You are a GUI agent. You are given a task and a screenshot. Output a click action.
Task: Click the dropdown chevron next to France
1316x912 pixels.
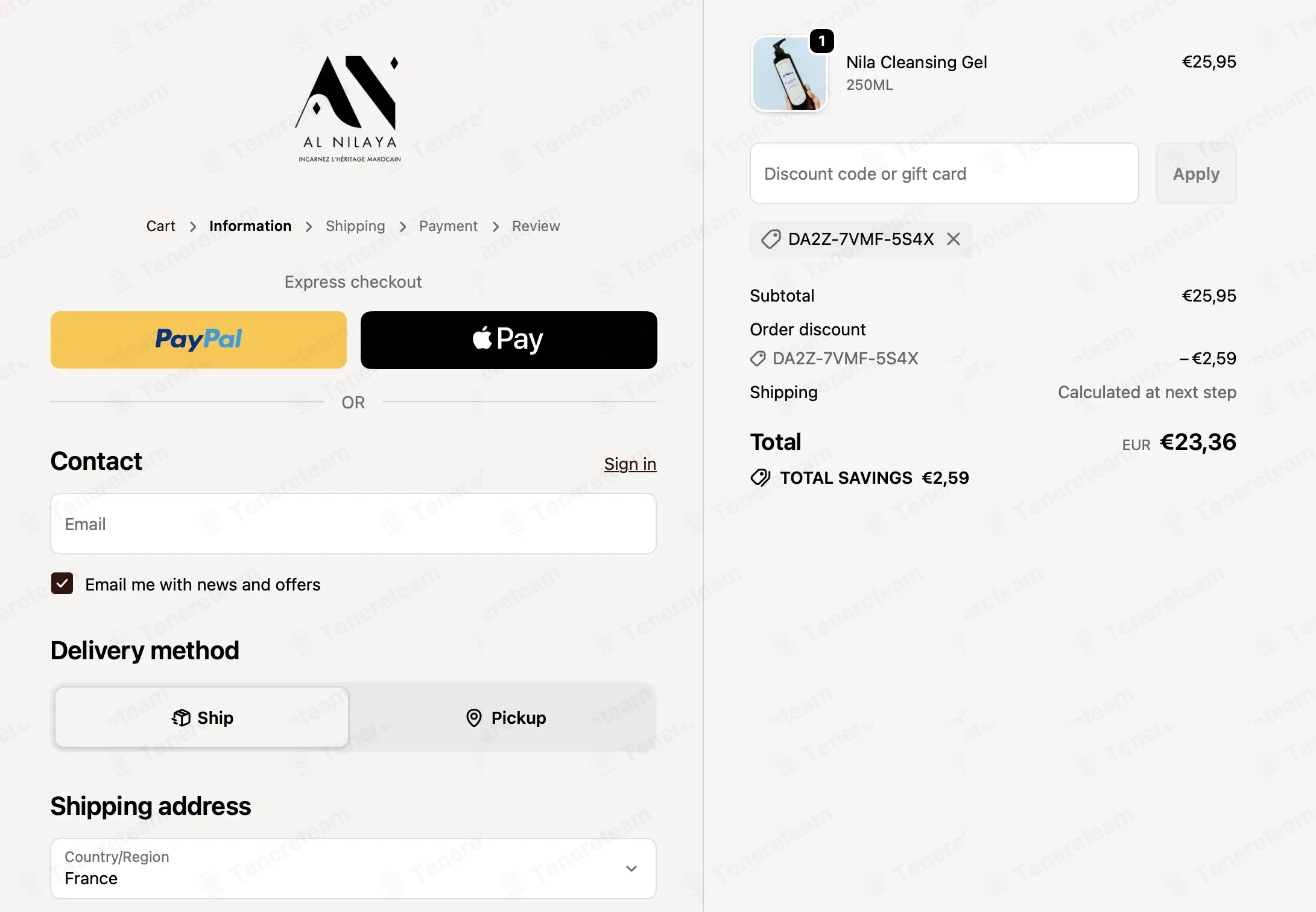631,869
